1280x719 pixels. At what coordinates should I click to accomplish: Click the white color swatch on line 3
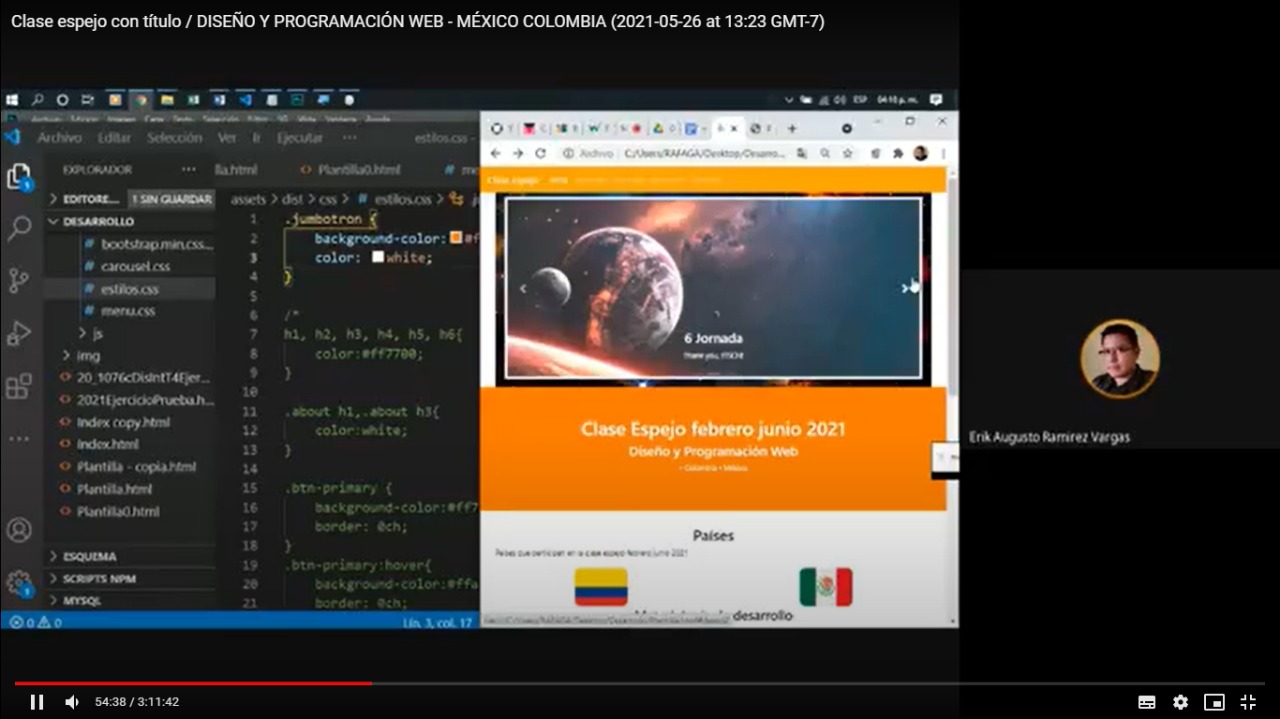(378, 257)
